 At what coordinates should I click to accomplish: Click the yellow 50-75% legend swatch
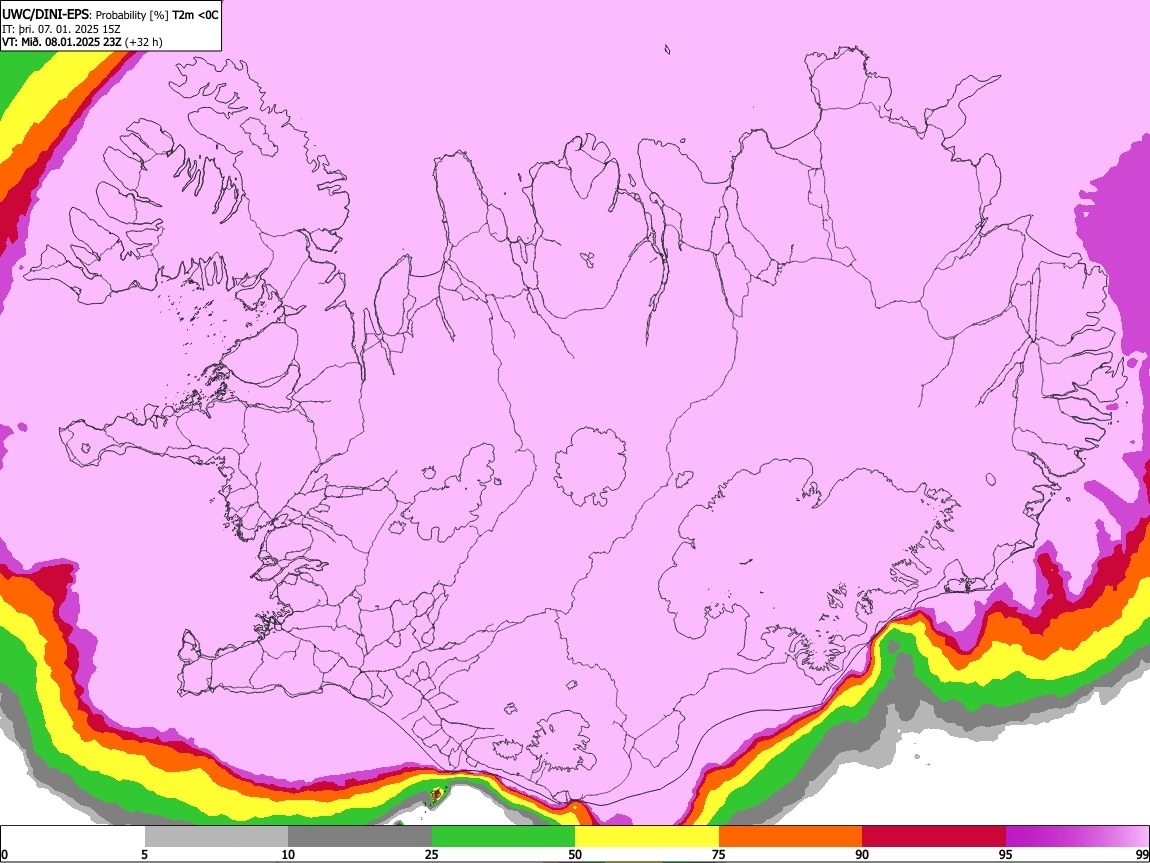[647, 837]
